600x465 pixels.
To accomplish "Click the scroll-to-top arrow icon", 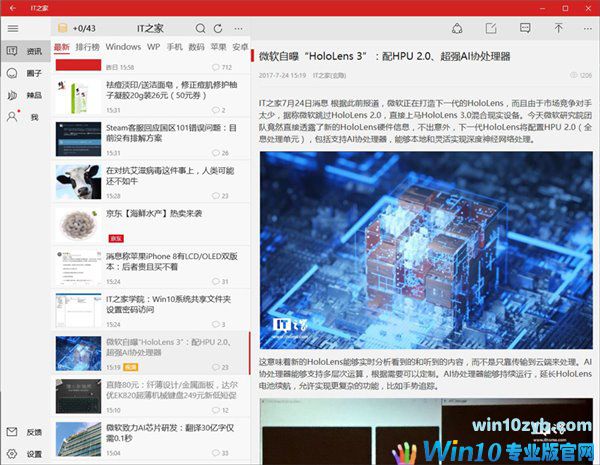I will click(x=558, y=28).
